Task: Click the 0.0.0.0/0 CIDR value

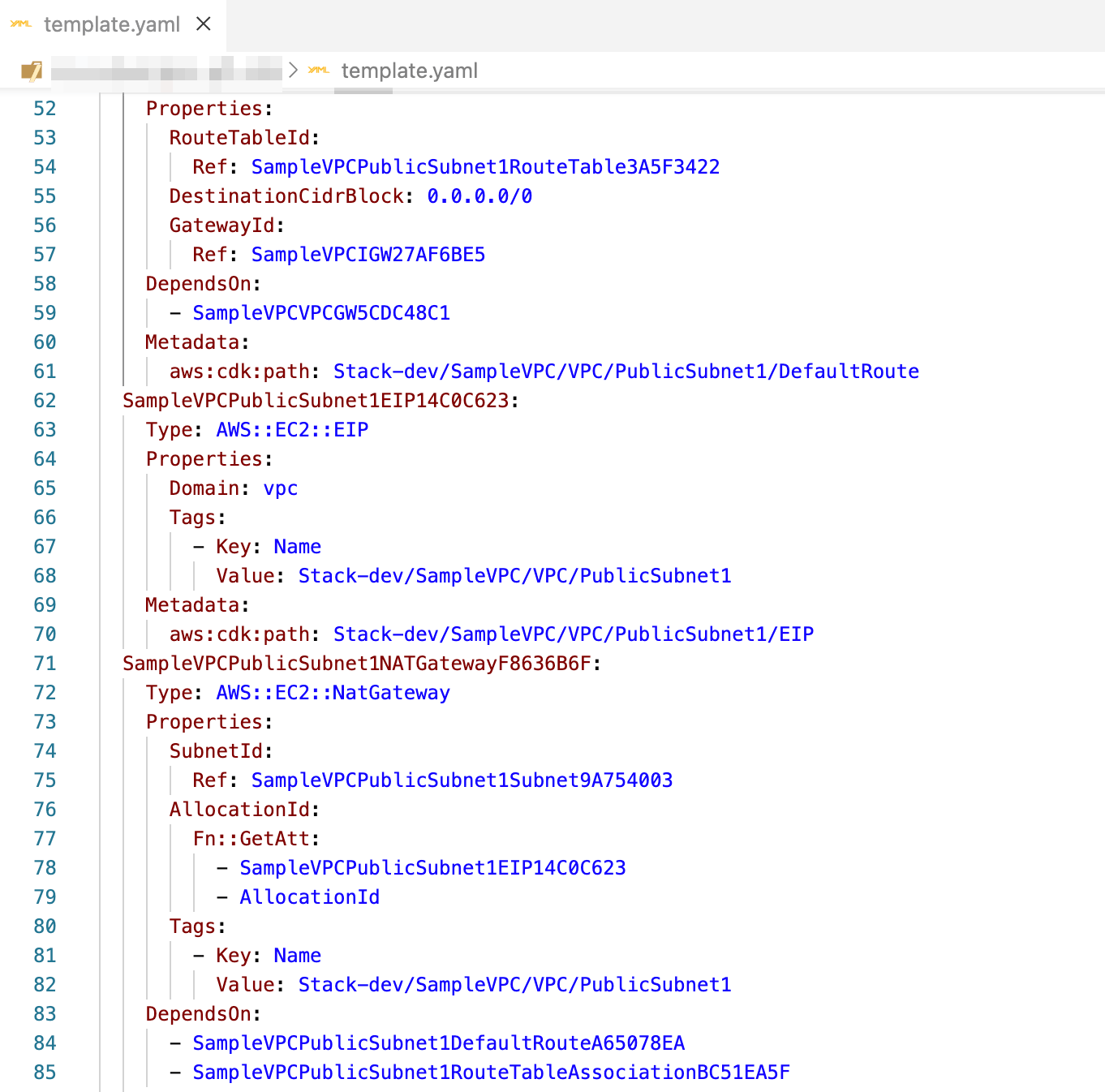Action: (479, 196)
